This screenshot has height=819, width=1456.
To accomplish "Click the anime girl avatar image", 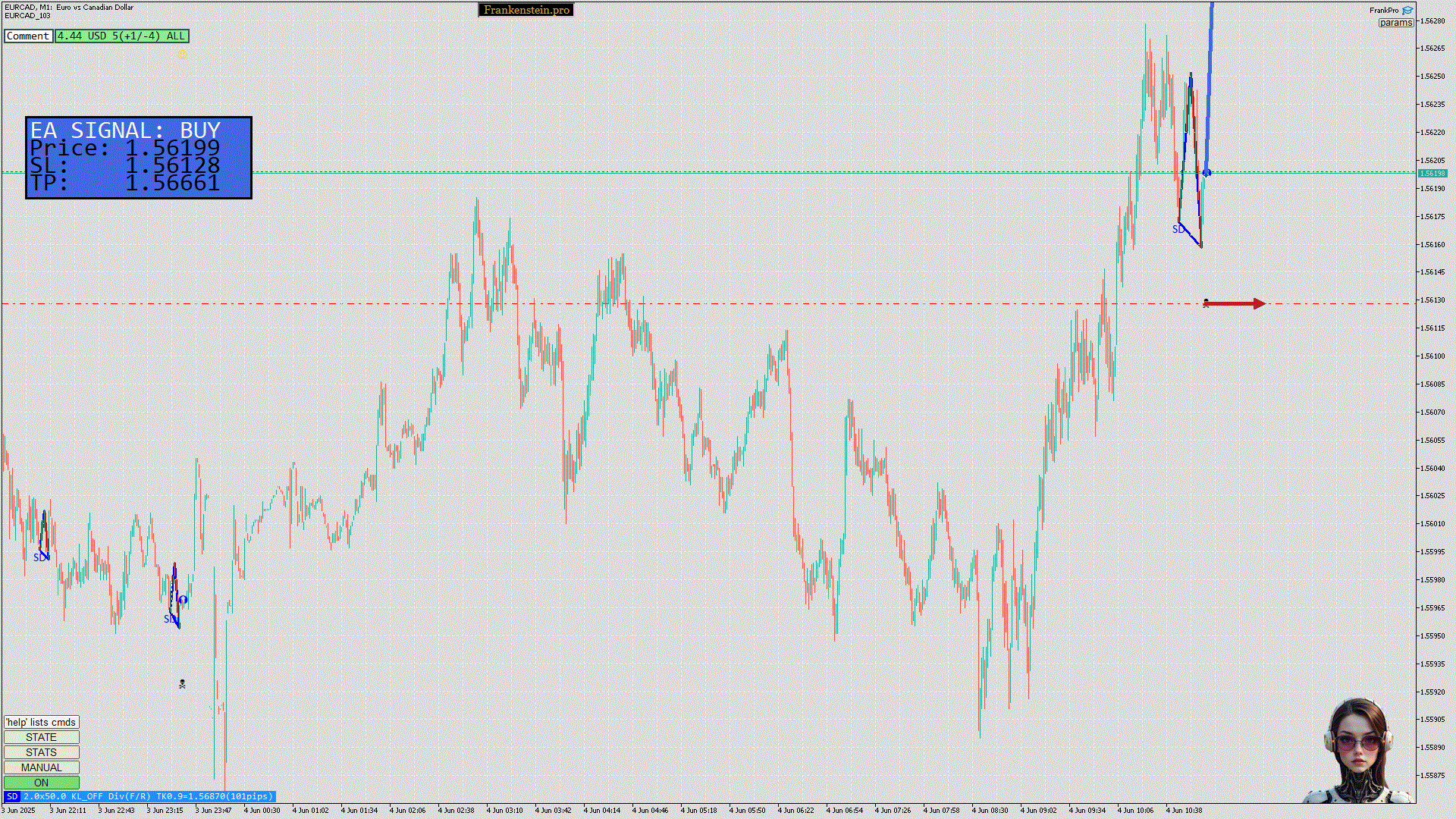I will click(1358, 751).
